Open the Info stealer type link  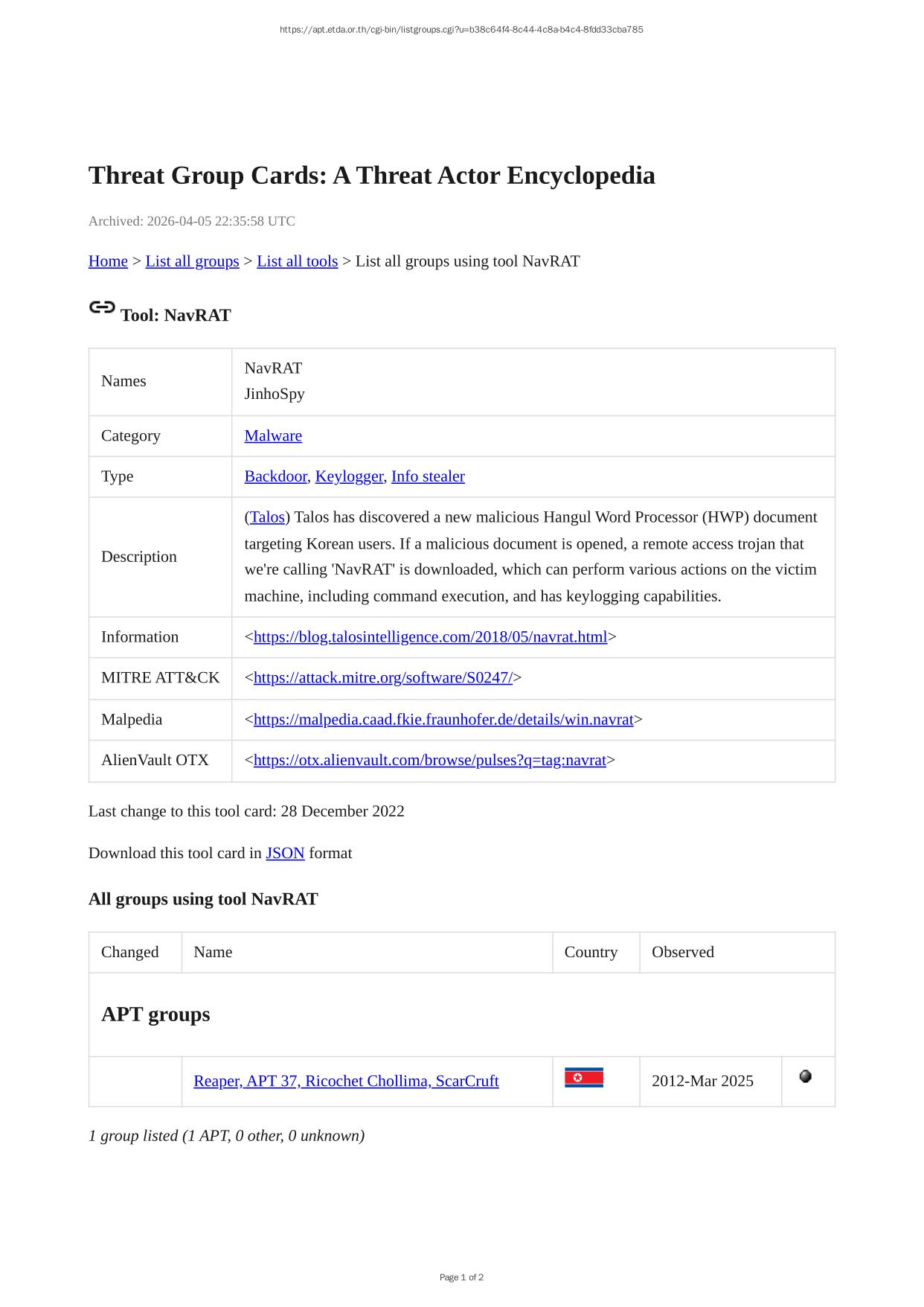[428, 476]
